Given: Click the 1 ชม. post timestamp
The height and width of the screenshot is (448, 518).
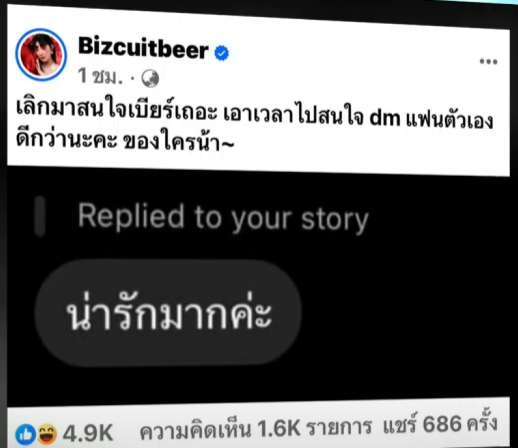Looking at the screenshot, I should tap(101, 77).
